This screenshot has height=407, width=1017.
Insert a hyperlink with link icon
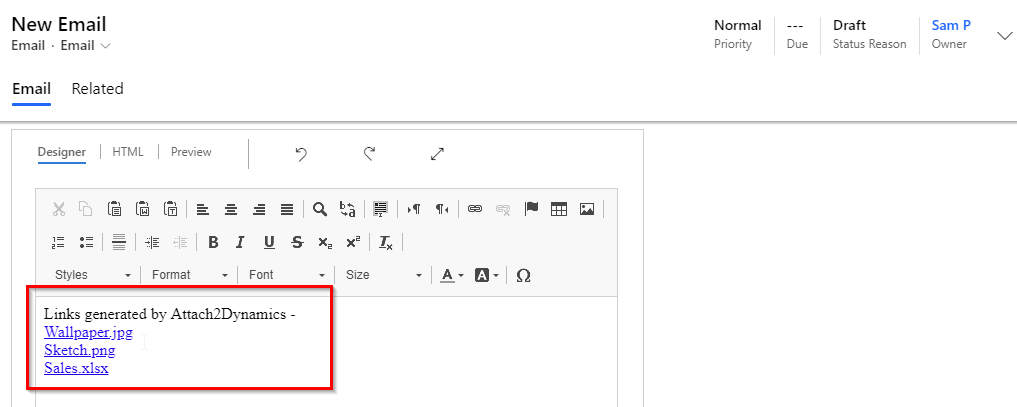point(475,209)
